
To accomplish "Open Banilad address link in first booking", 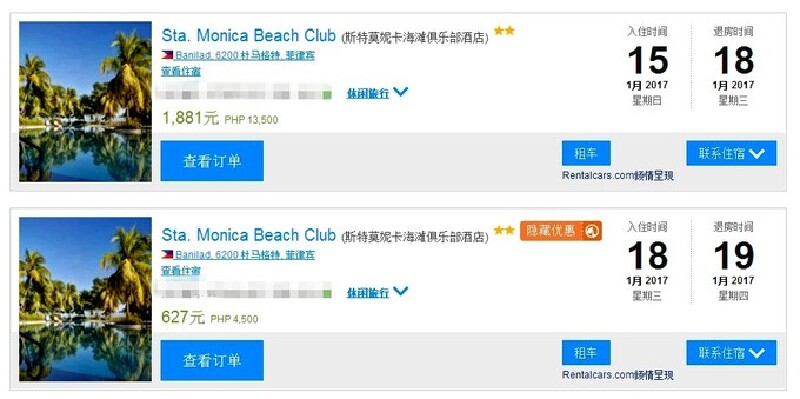I will click(245, 56).
